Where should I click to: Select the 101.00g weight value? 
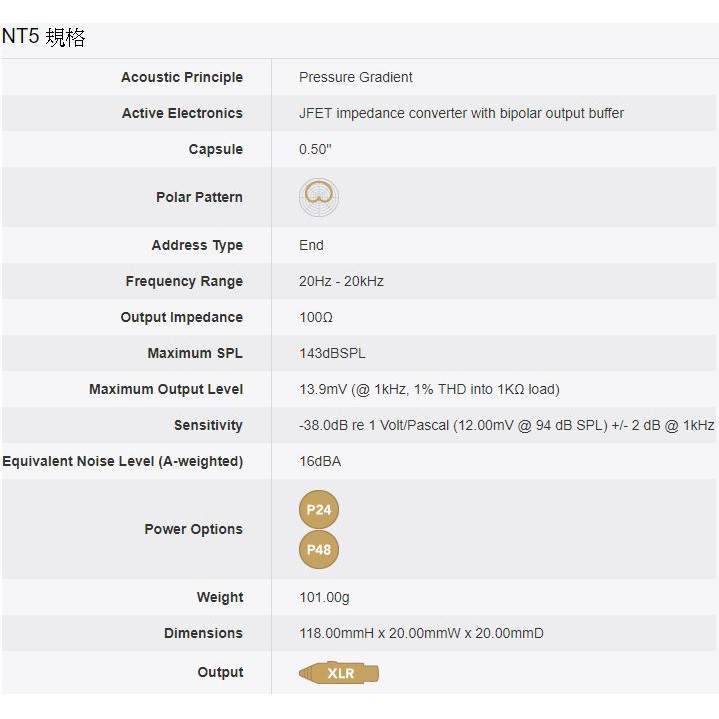click(324, 597)
